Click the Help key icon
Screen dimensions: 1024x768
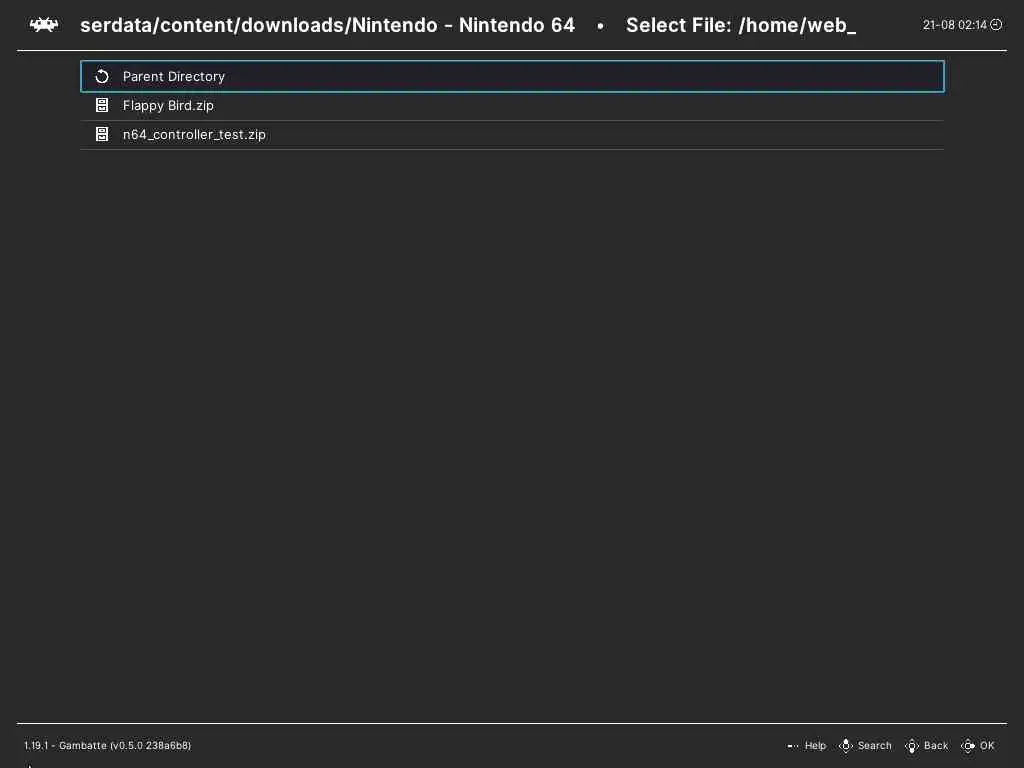click(793, 746)
